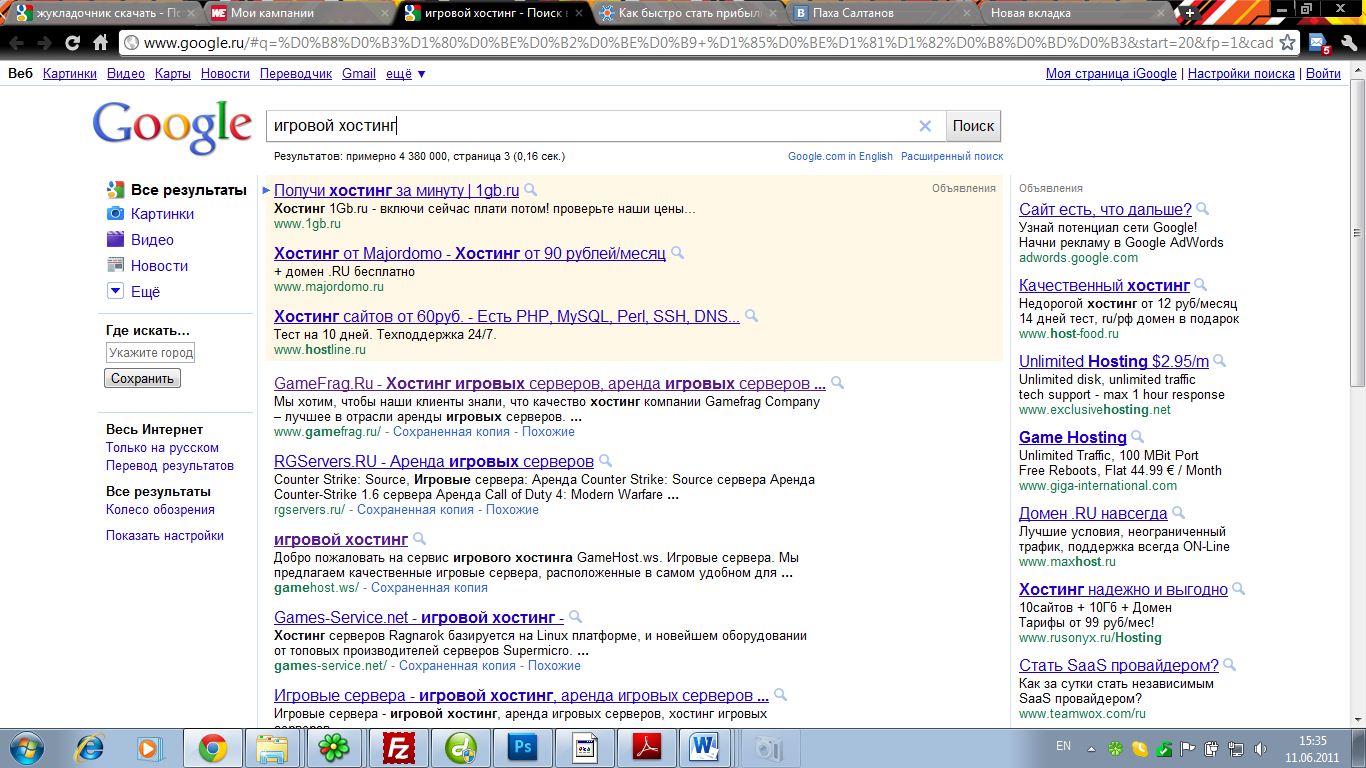Switch to Photoshop in the taskbar
This screenshot has width=1366, height=768.
point(523,748)
